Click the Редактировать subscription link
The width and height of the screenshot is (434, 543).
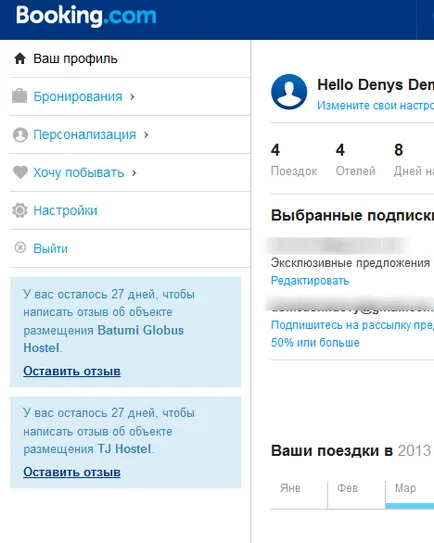click(x=310, y=281)
